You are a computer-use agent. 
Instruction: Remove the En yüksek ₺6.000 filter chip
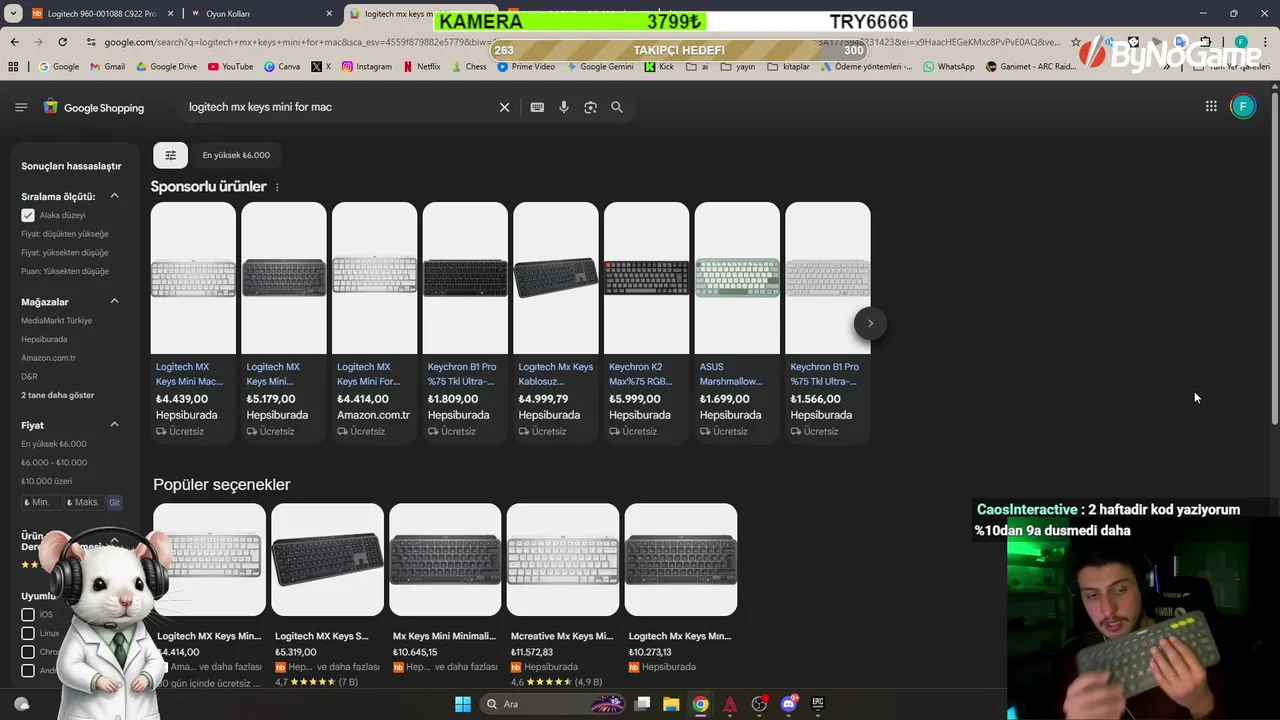[236, 155]
